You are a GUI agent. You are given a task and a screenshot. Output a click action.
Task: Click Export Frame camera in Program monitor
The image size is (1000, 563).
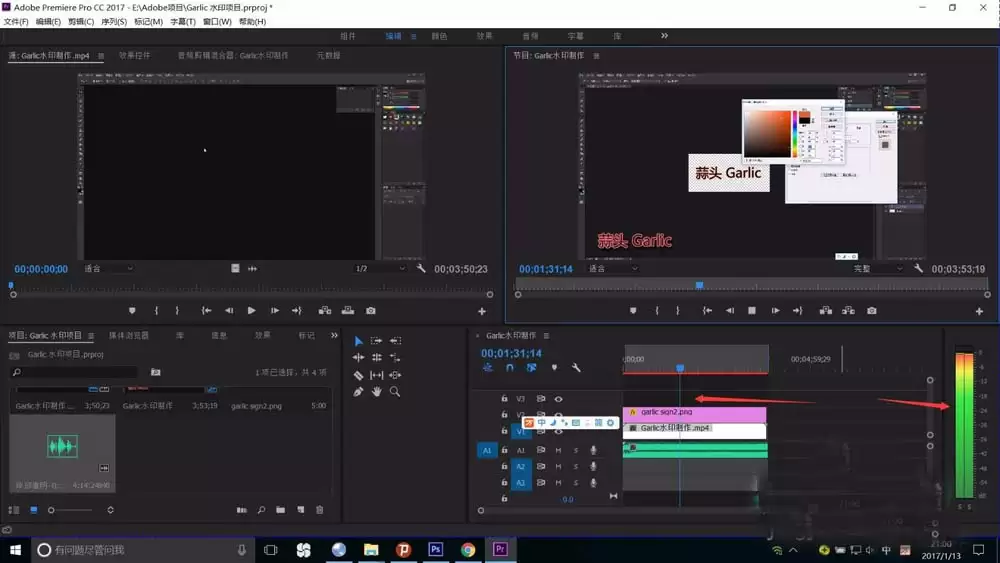click(872, 311)
